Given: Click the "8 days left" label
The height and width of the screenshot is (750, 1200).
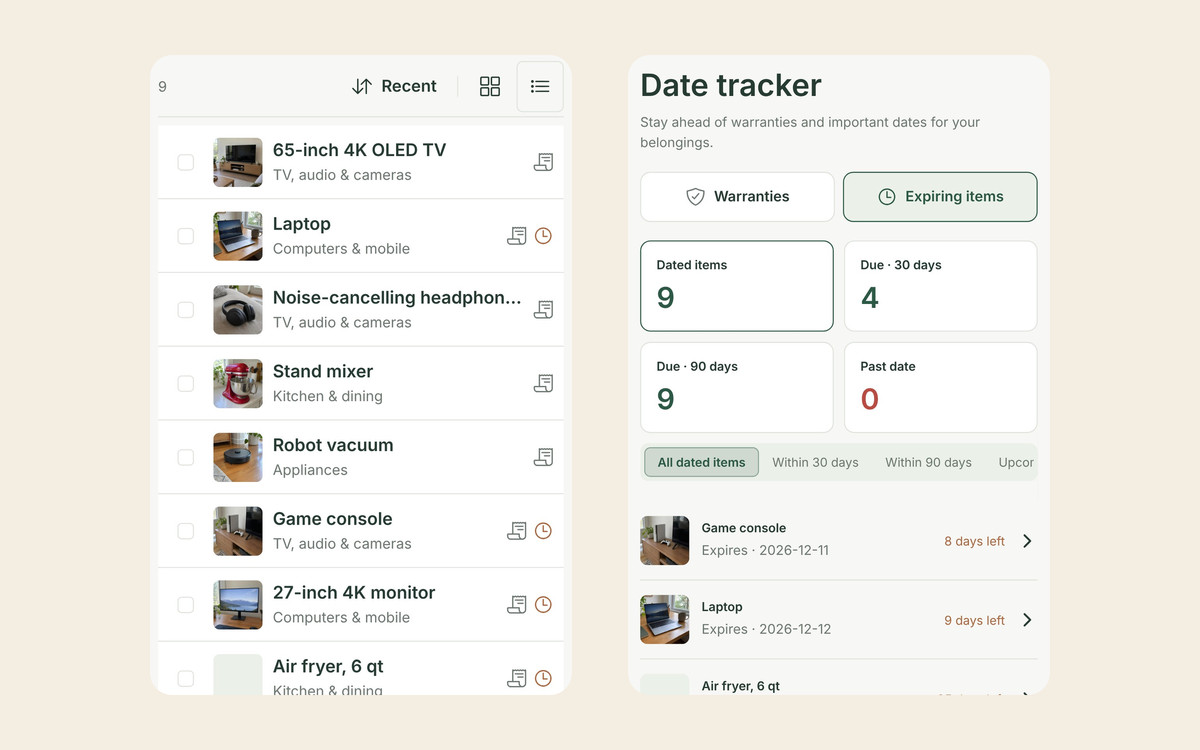Looking at the screenshot, I should [x=974, y=541].
